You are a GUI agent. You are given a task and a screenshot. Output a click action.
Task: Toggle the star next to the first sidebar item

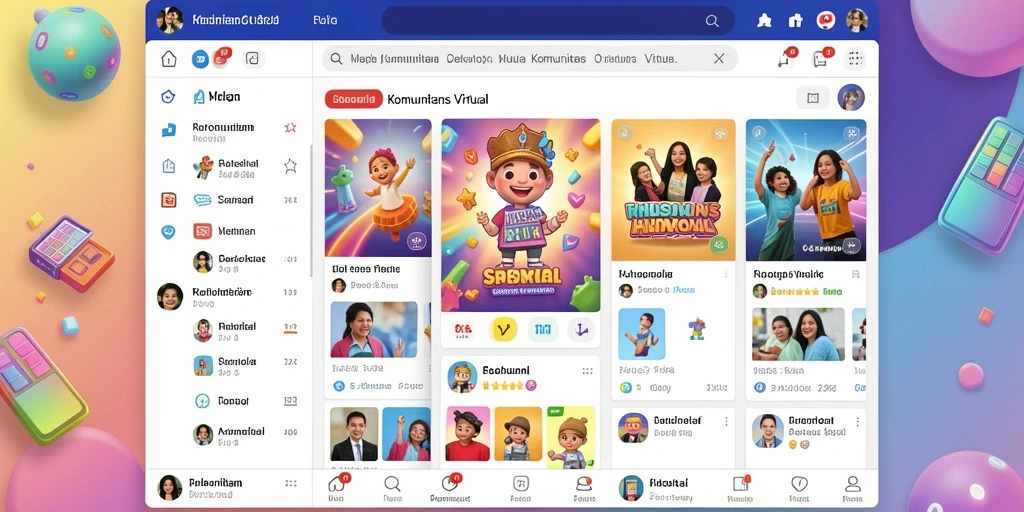point(290,128)
